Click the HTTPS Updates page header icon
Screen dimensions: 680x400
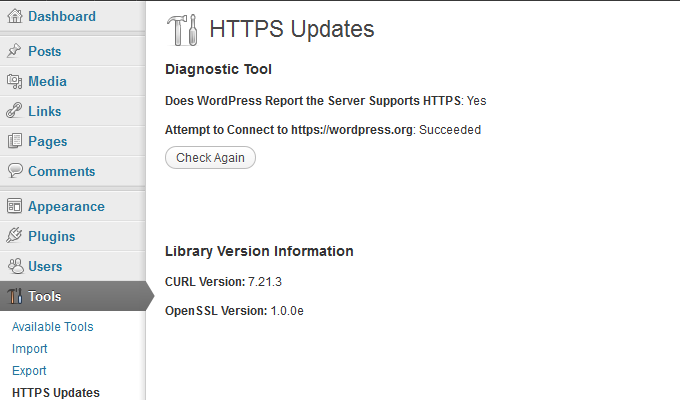pos(183,30)
